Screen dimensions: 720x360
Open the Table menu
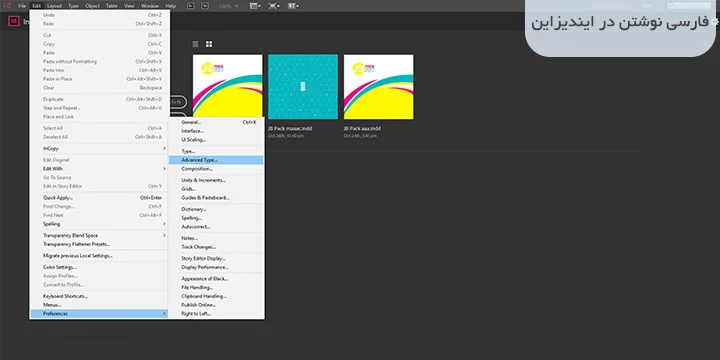112,6
